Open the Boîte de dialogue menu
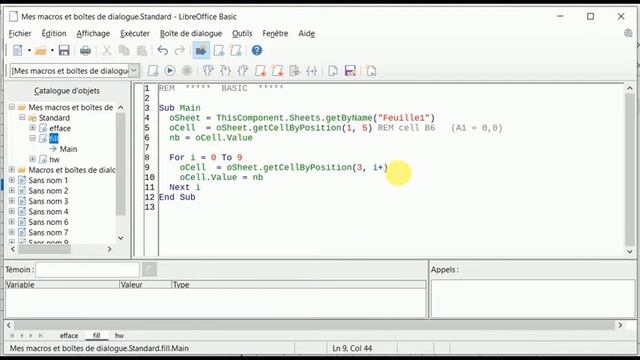640x360 pixels. (x=191, y=33)
